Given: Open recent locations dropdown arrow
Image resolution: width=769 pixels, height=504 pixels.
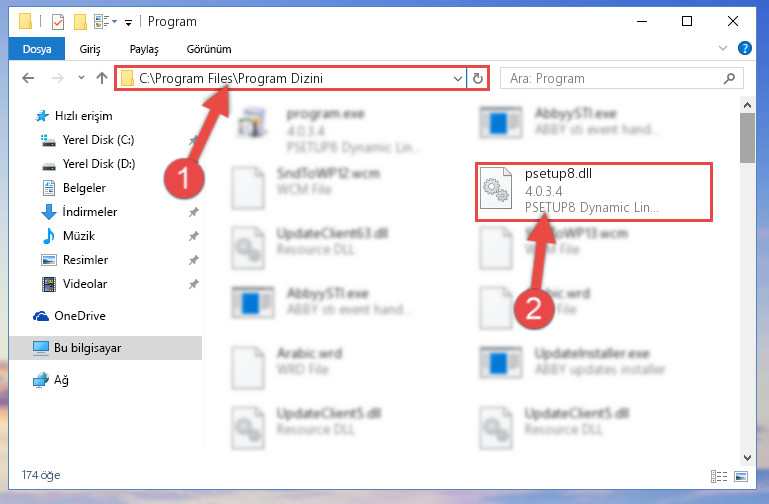Looking at the screenshot, I should (81, 78).
